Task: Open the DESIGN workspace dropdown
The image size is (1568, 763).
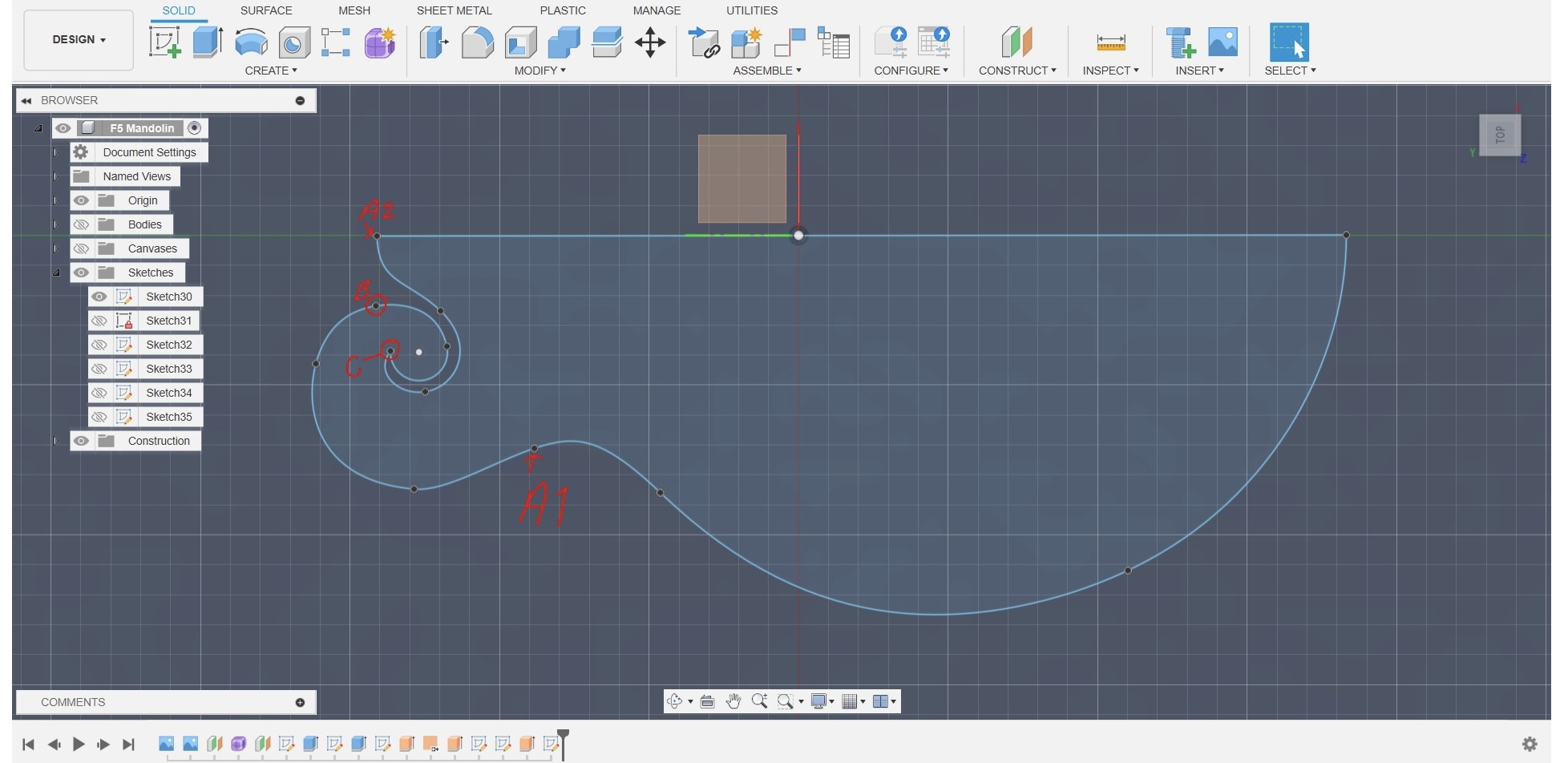Action: [79, 39]
